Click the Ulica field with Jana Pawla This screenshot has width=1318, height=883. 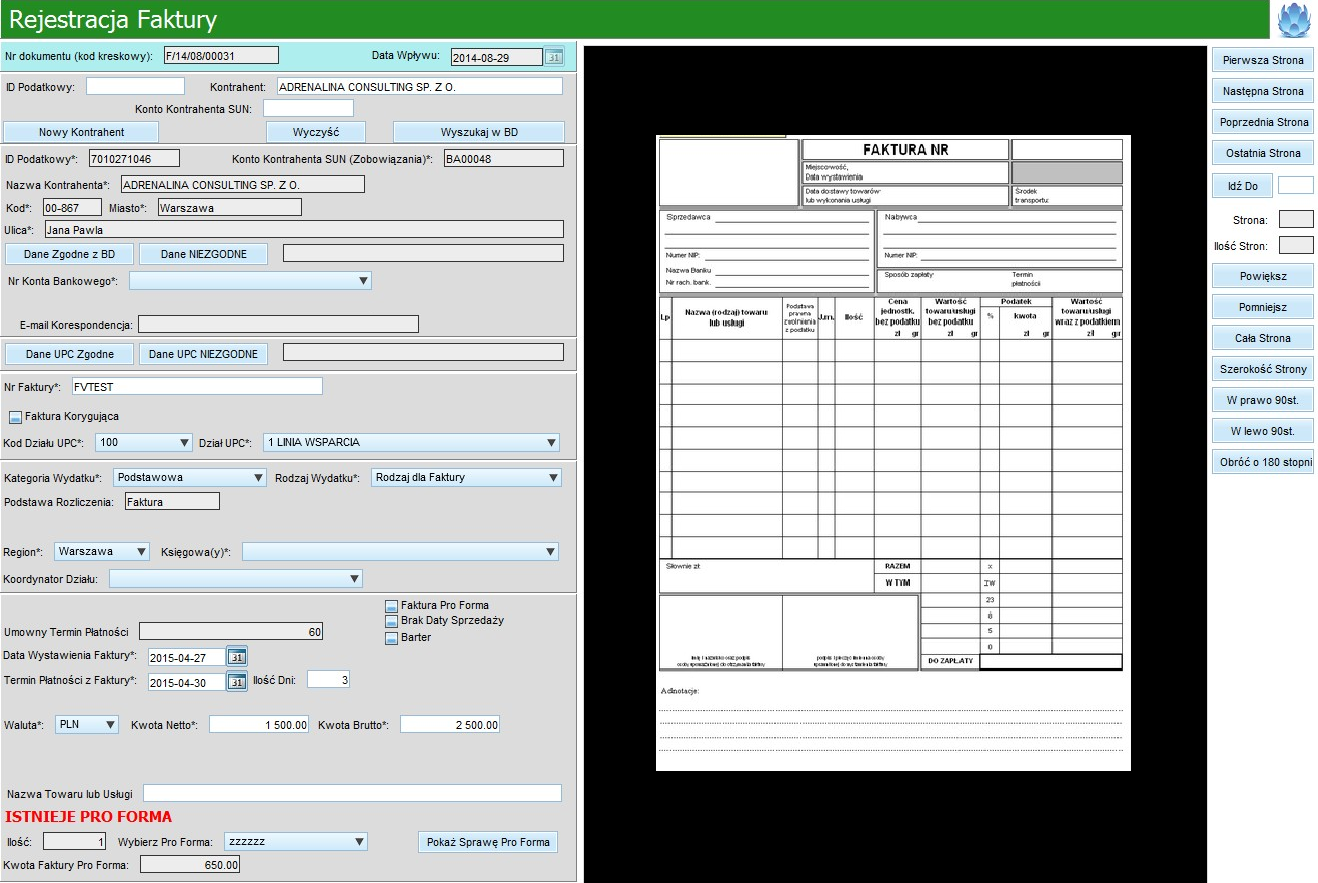[303, 229]
